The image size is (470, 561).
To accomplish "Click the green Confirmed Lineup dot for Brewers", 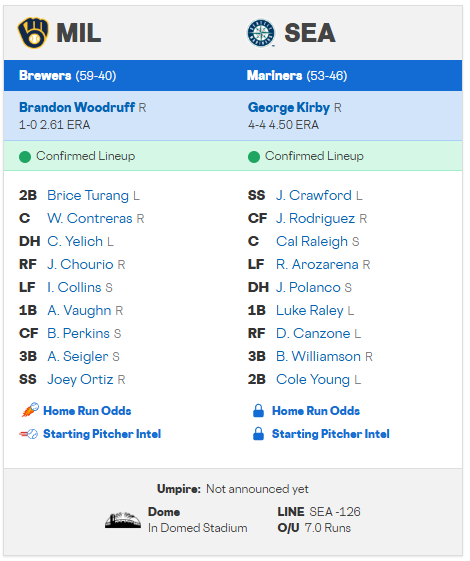I will (25, 157).
